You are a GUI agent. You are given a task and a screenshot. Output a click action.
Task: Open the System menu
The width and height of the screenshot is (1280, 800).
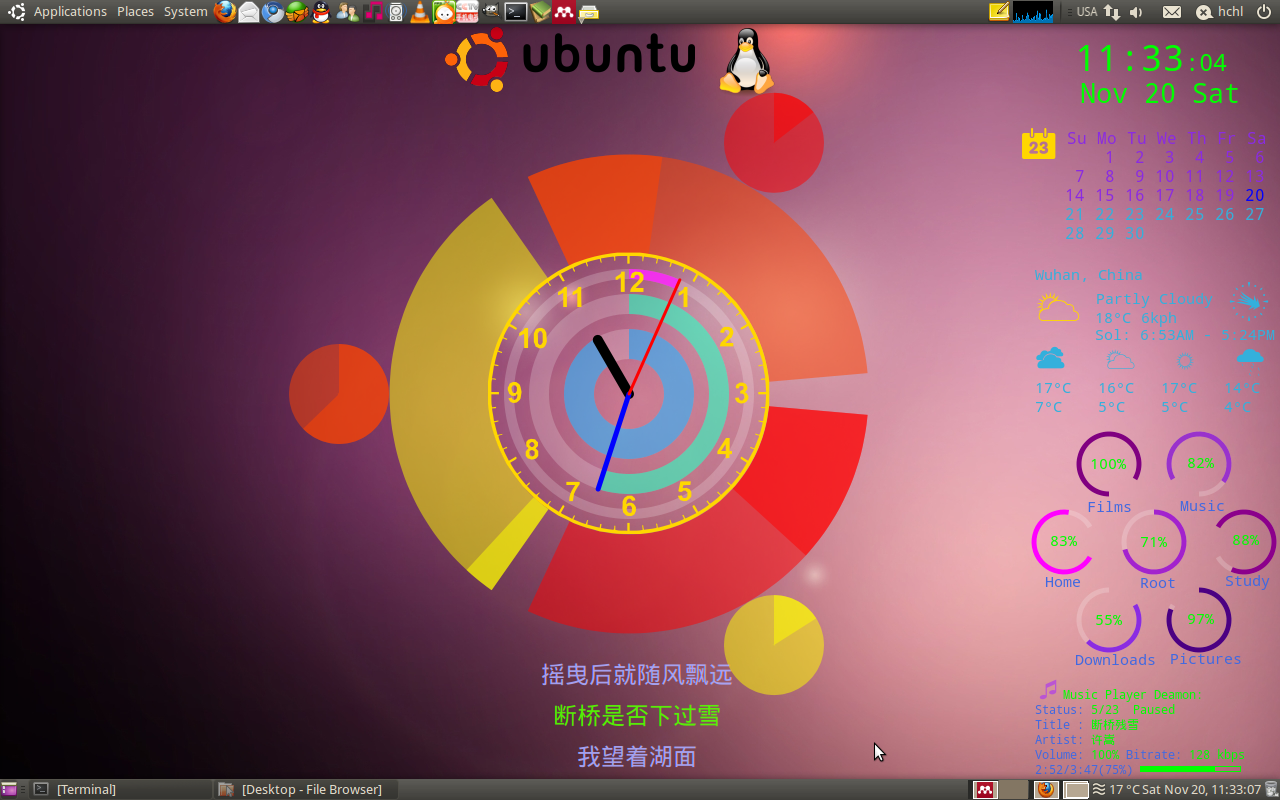[x=186, y=12]
